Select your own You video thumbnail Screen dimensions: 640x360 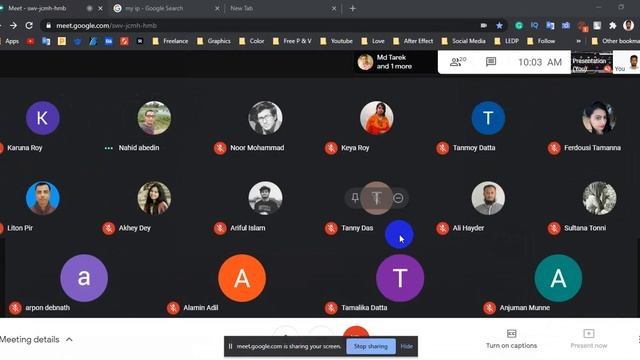[627, 62]
